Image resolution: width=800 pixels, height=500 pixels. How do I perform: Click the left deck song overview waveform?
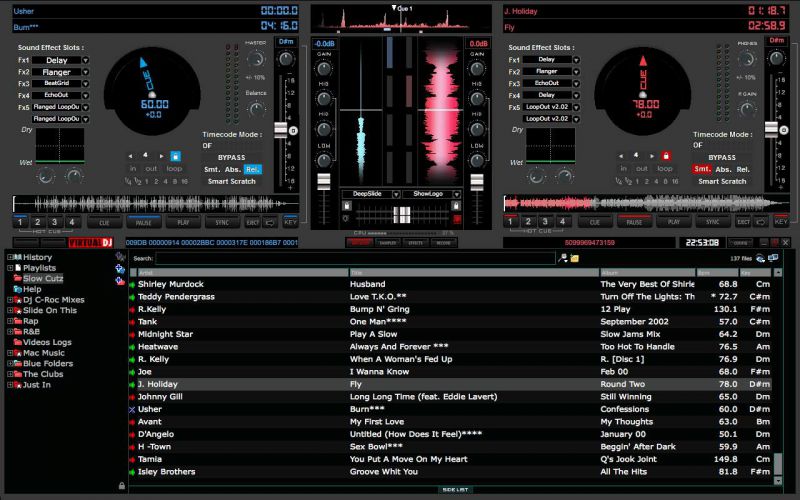point(156,204)
